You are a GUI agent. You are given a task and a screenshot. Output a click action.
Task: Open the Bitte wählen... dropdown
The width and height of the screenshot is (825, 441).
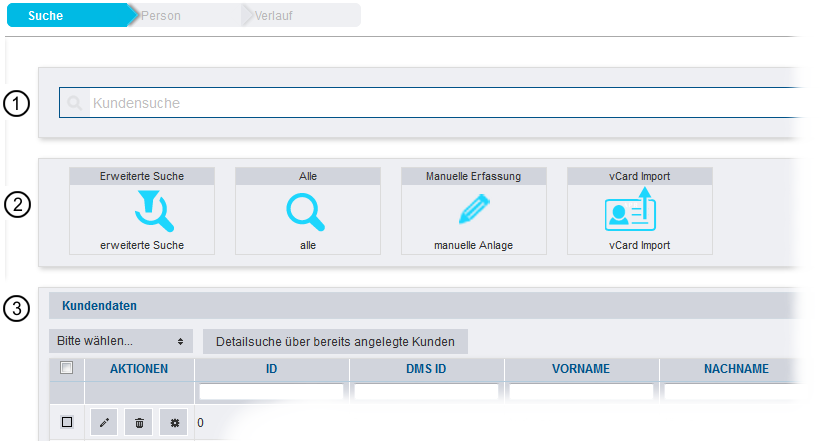[121, 341]
